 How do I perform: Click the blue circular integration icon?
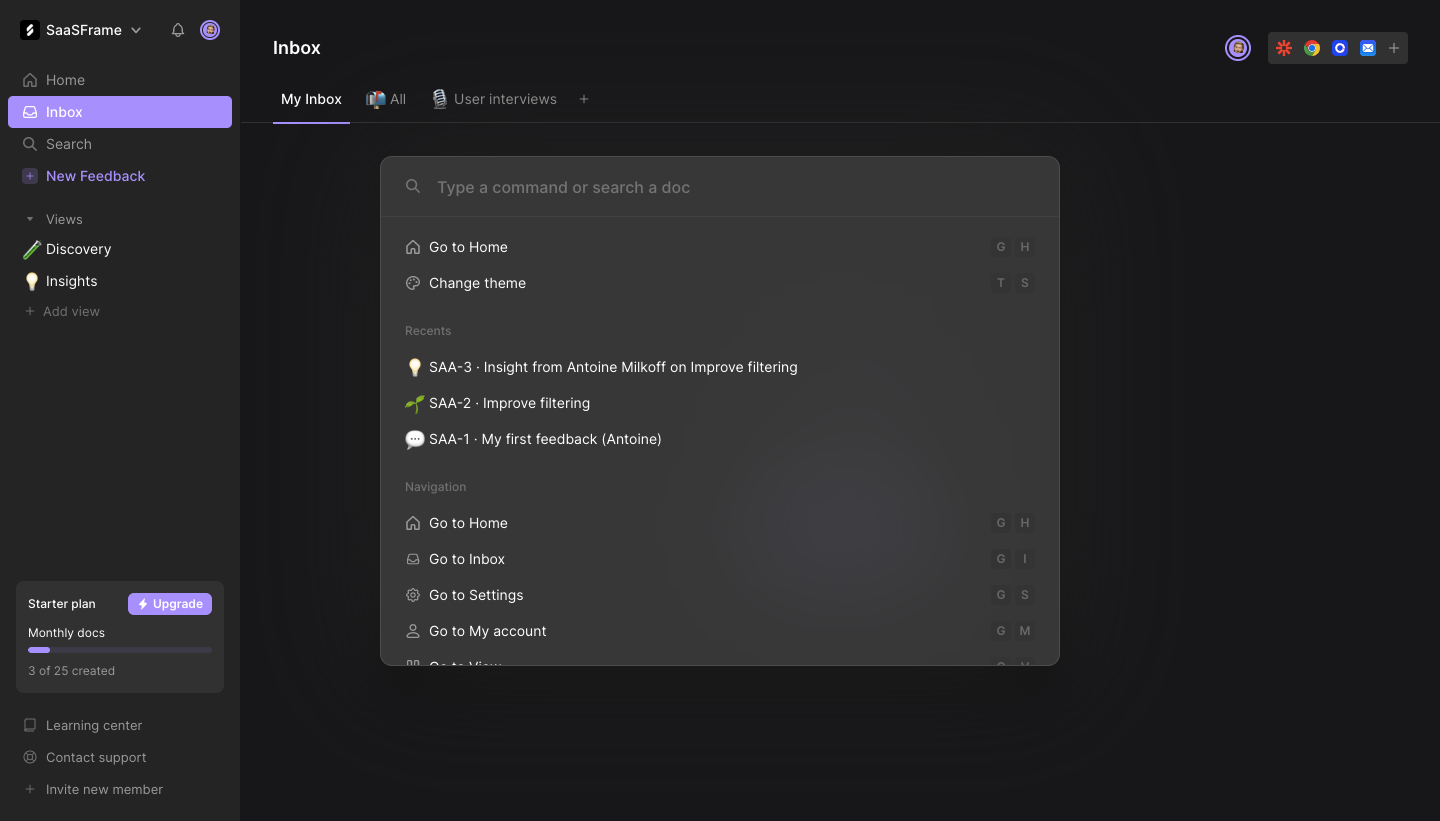tap(1340, 48)
